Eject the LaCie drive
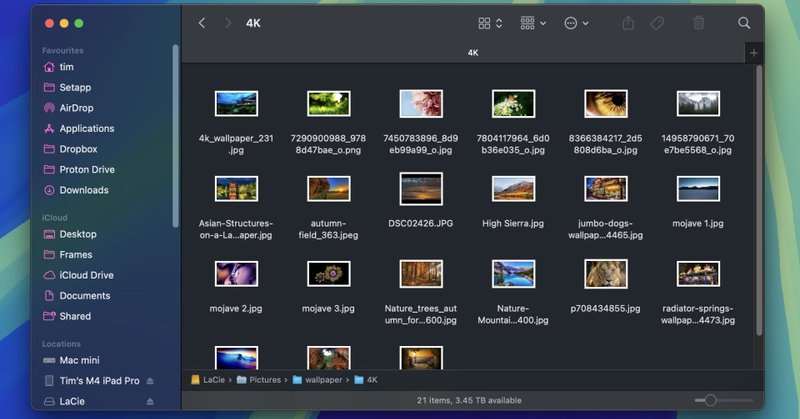800x419 pixels. coord(150,401)
